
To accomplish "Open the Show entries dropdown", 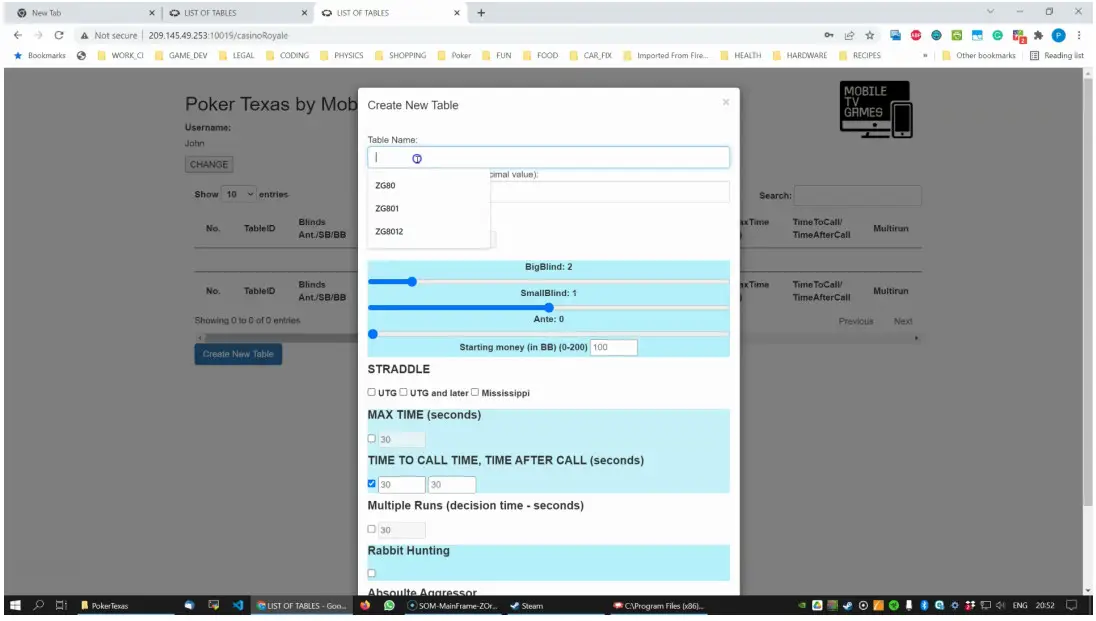I will coord(239,194).
